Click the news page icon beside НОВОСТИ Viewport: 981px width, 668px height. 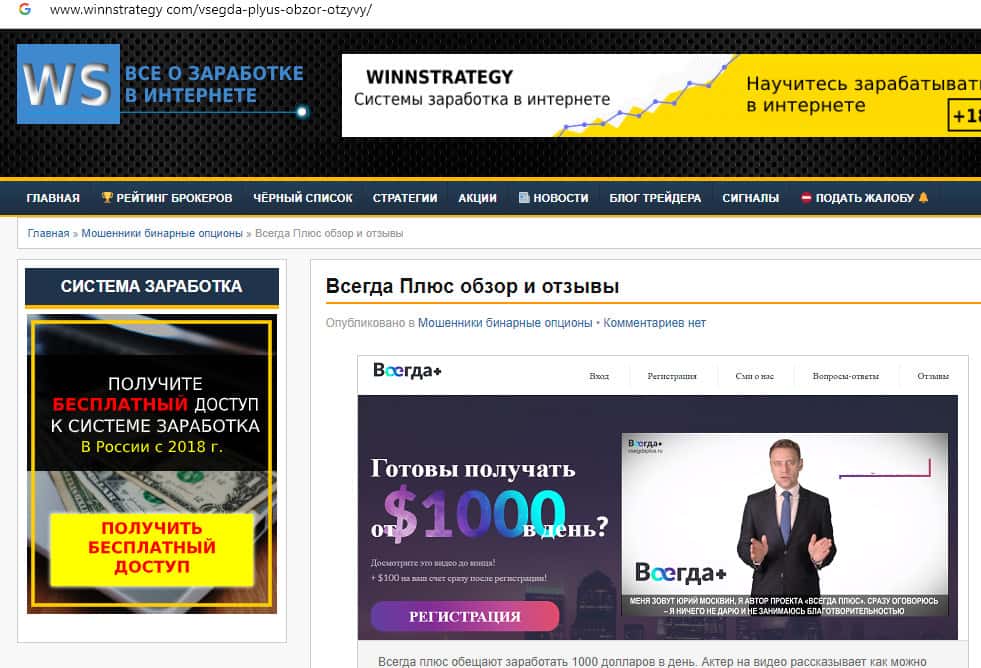[524, 198]
